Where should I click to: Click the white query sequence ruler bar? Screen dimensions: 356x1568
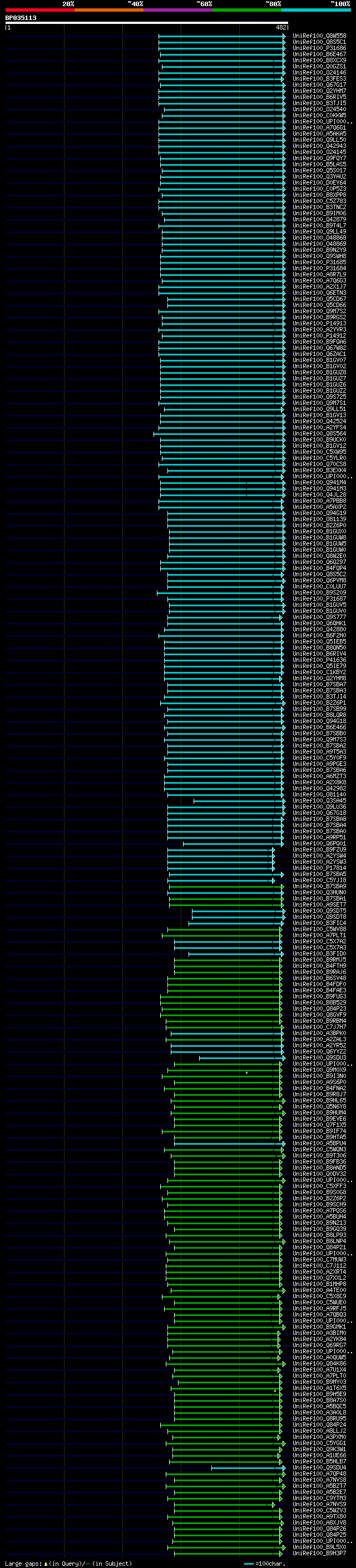[147, 23]
